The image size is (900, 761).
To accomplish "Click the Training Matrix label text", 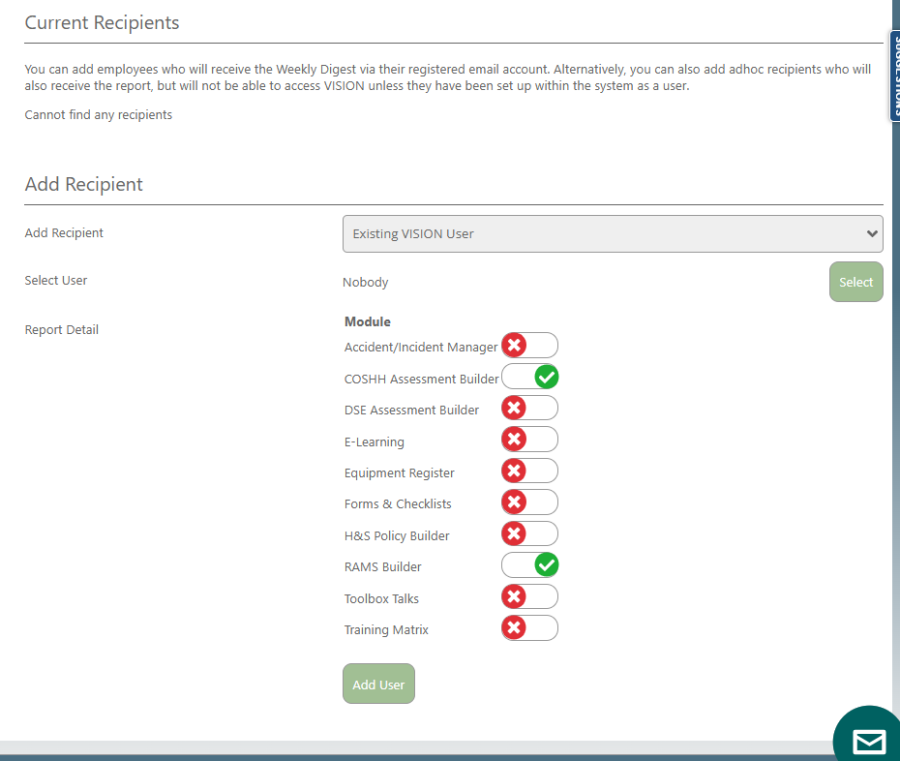I will tap(386, 630).
